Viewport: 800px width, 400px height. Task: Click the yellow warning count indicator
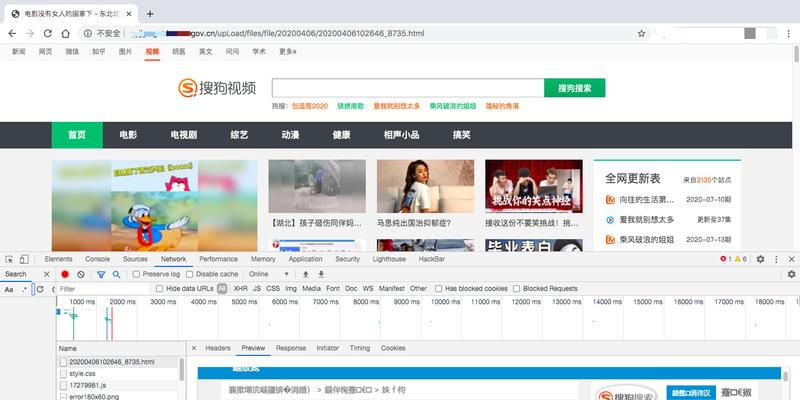741,259
